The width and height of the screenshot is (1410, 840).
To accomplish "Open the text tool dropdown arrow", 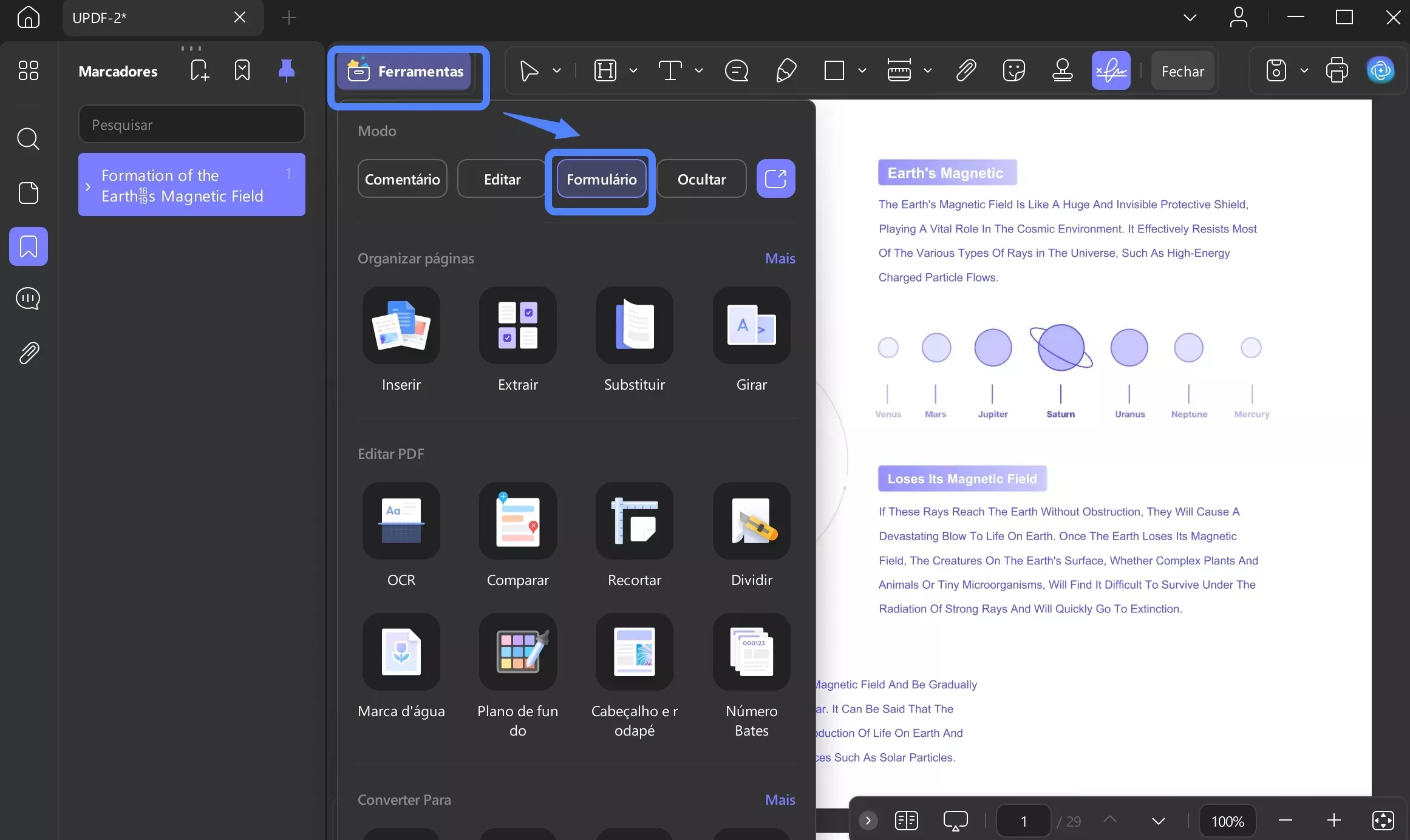I will tap(699, 71).
